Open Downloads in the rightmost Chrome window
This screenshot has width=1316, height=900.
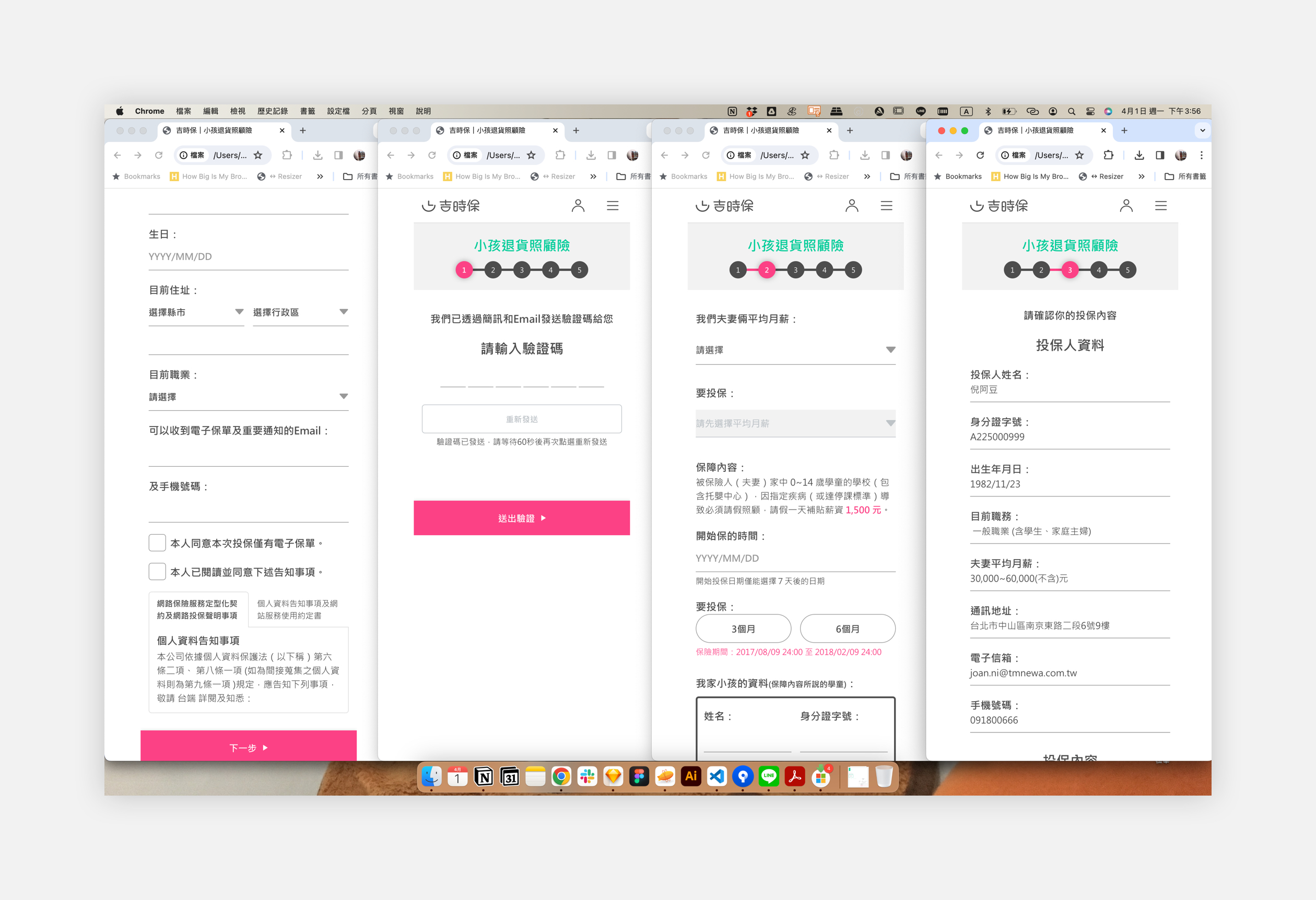pyautogui.click(x=1139, y=155)
